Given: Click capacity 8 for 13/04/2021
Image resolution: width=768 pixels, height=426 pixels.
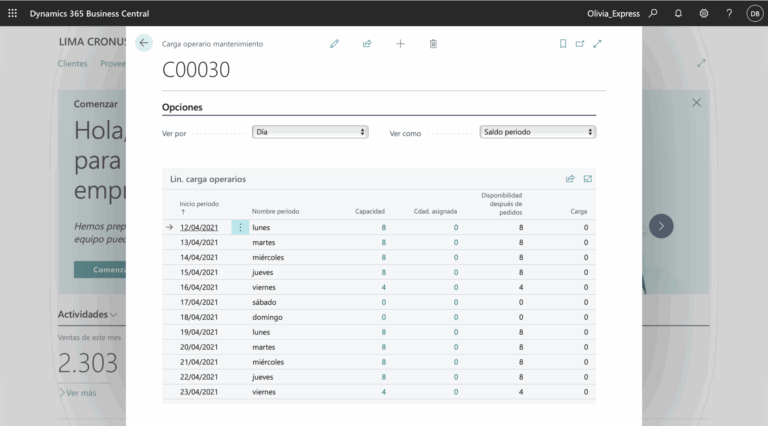Looking at the screenshot, I should (384, 242).
